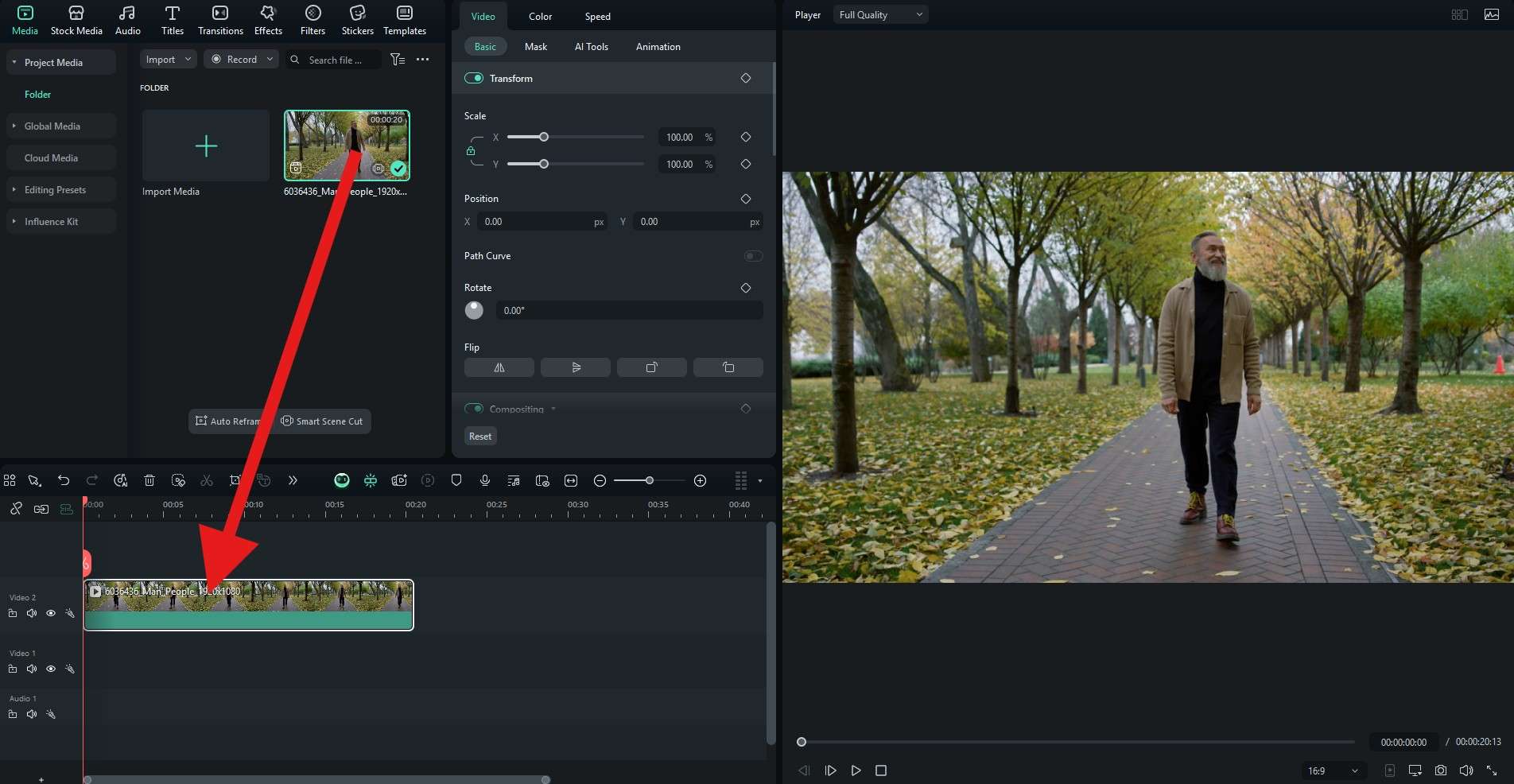Toggle auto ripple icon above track headers
Screen dimensions: 1514x784
tap(67, 509)
